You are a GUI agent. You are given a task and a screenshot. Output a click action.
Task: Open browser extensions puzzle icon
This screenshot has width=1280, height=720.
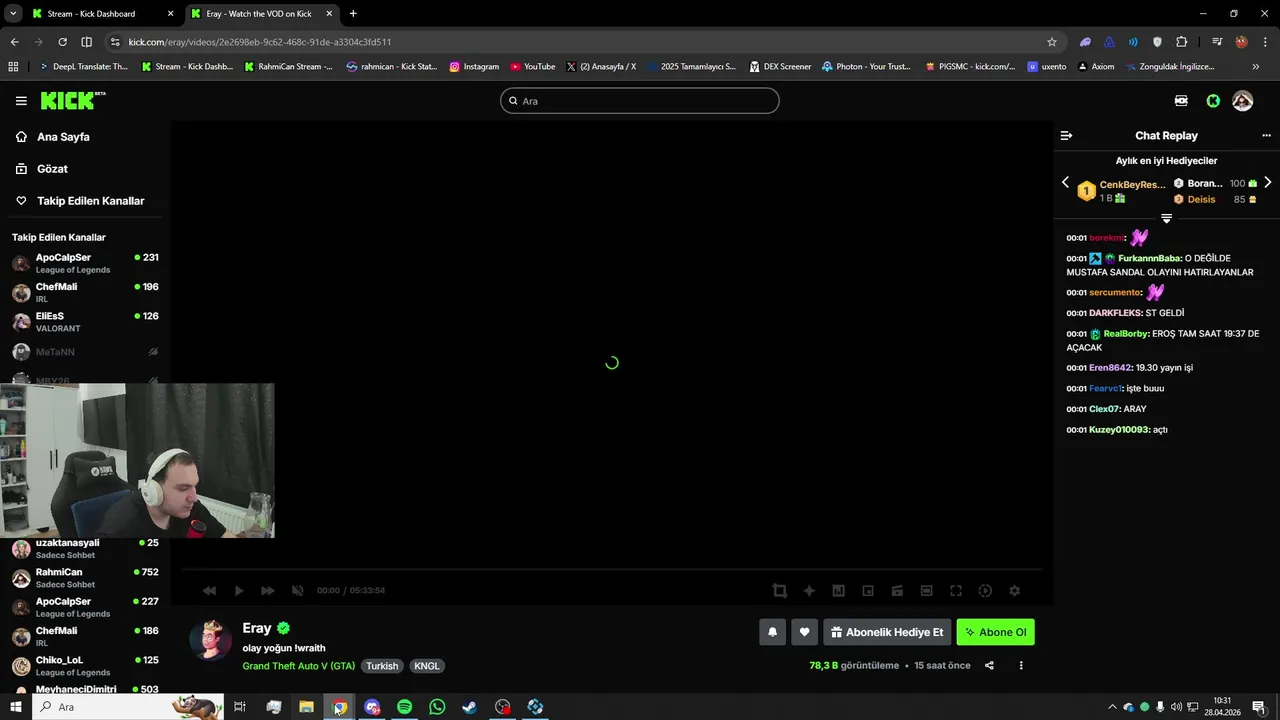(1182, 42)
